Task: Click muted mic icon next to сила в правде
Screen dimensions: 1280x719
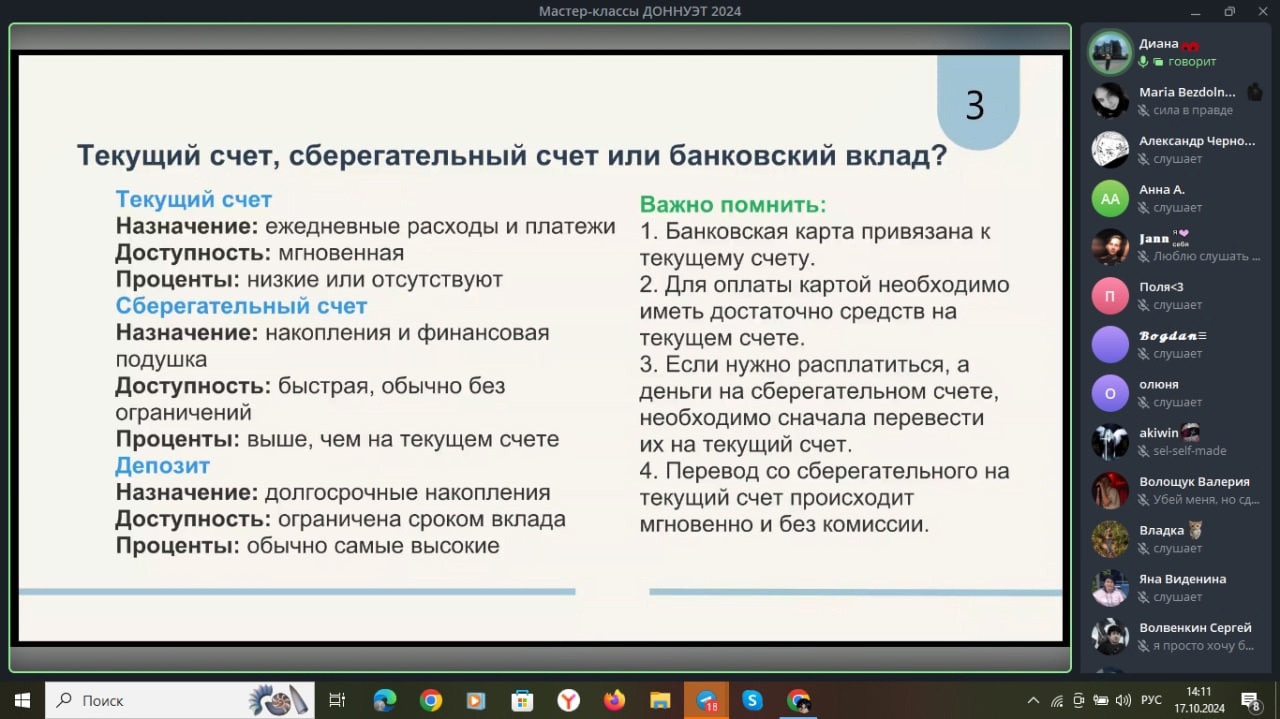Action: 1143,111
